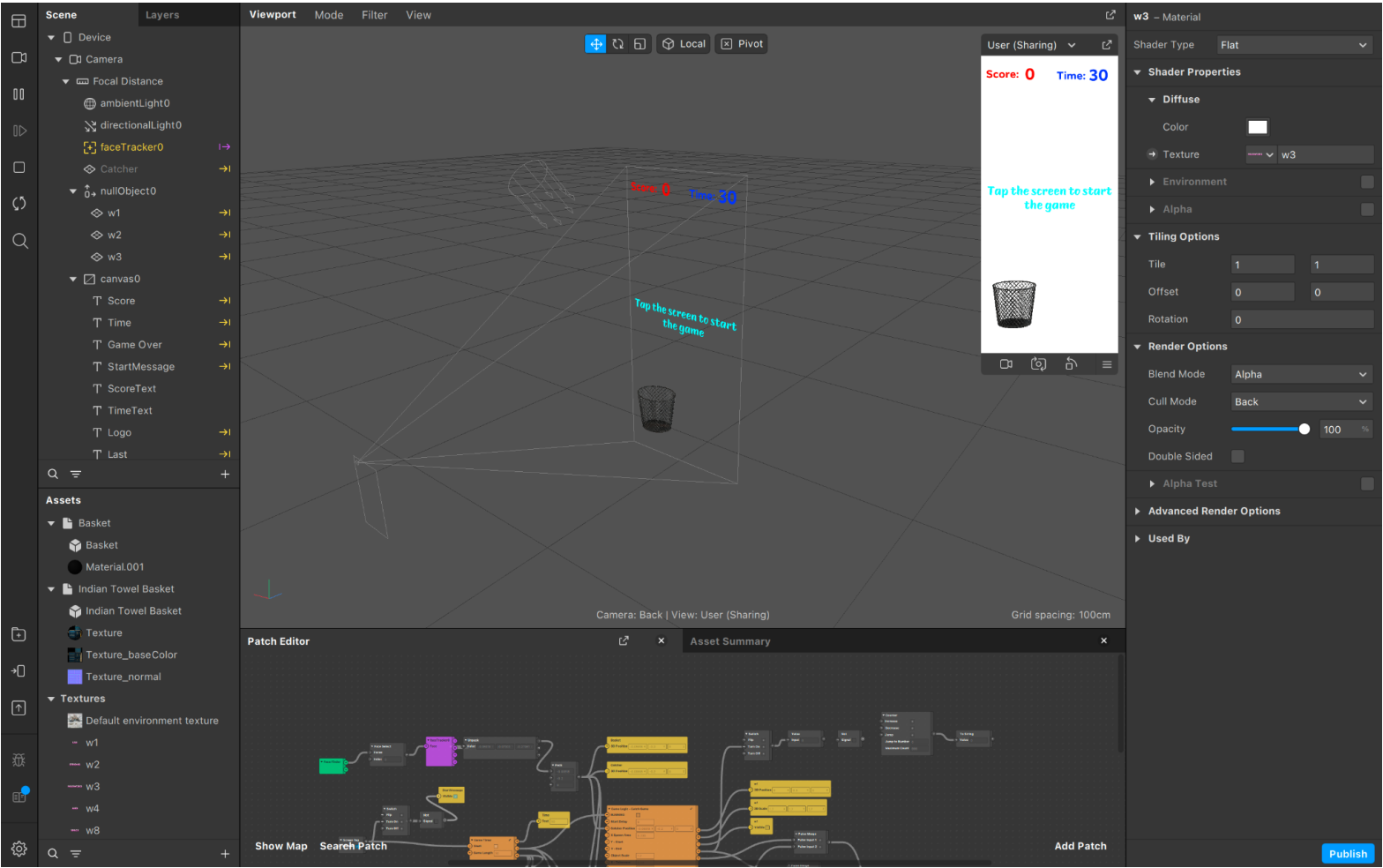Click the upload export icon in sidebar
This screenshot has height=868, width=1383.
tap(19, 708)
